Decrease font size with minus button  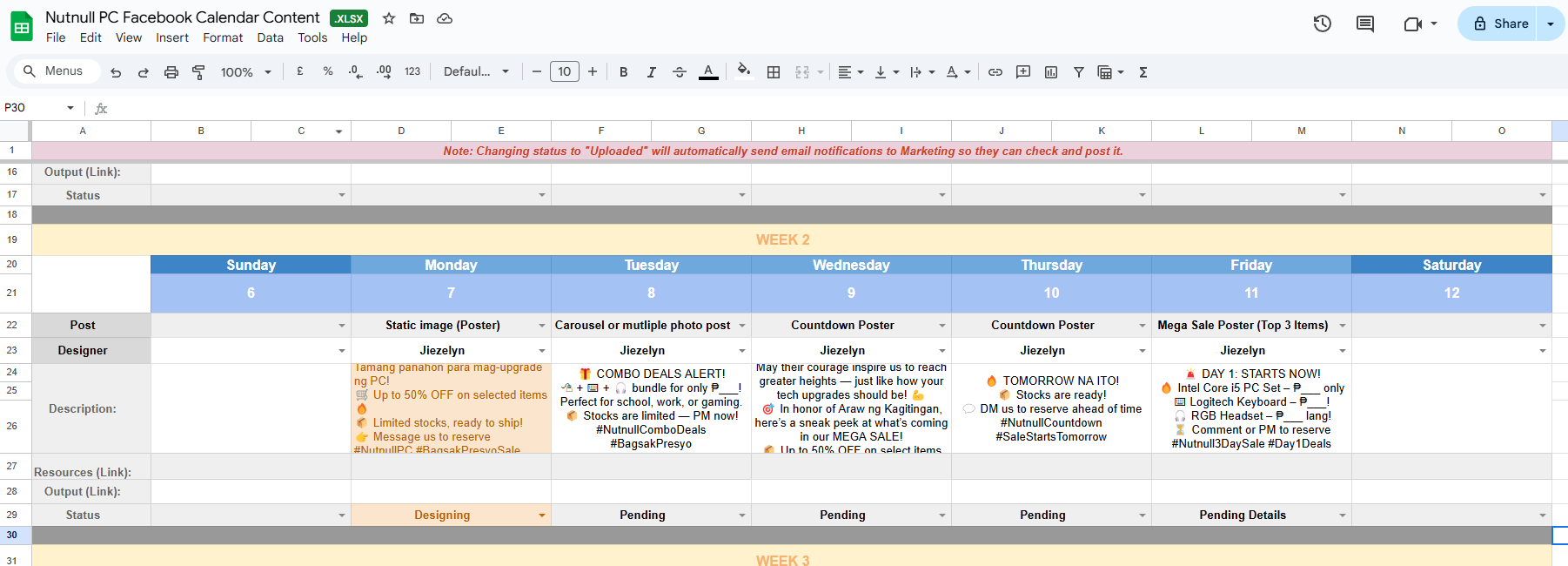coord(537,71)
